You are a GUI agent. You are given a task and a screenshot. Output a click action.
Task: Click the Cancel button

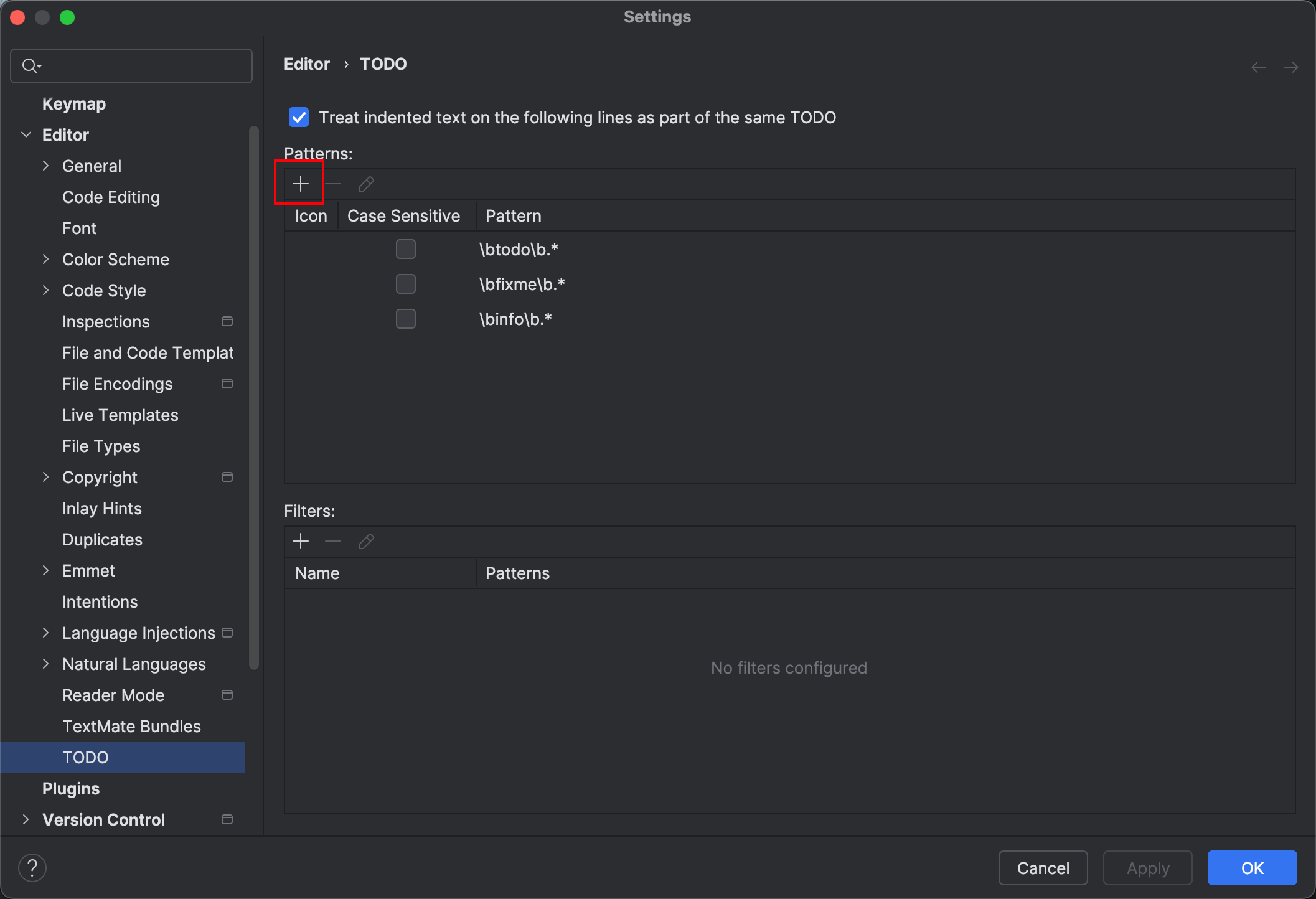pos(1043,867)
